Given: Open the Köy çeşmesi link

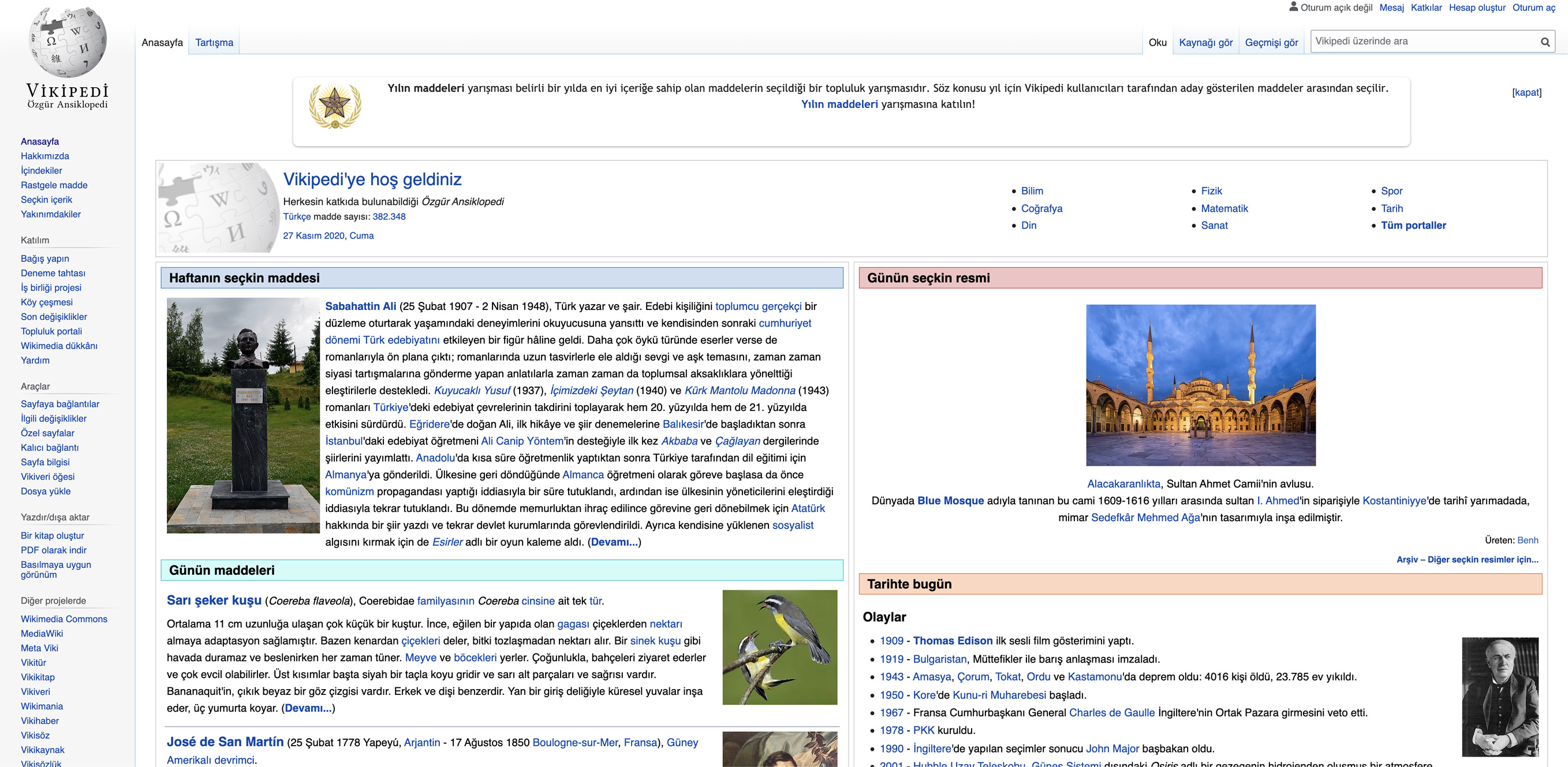Looking at the screenshot, I should click(46, 302).
